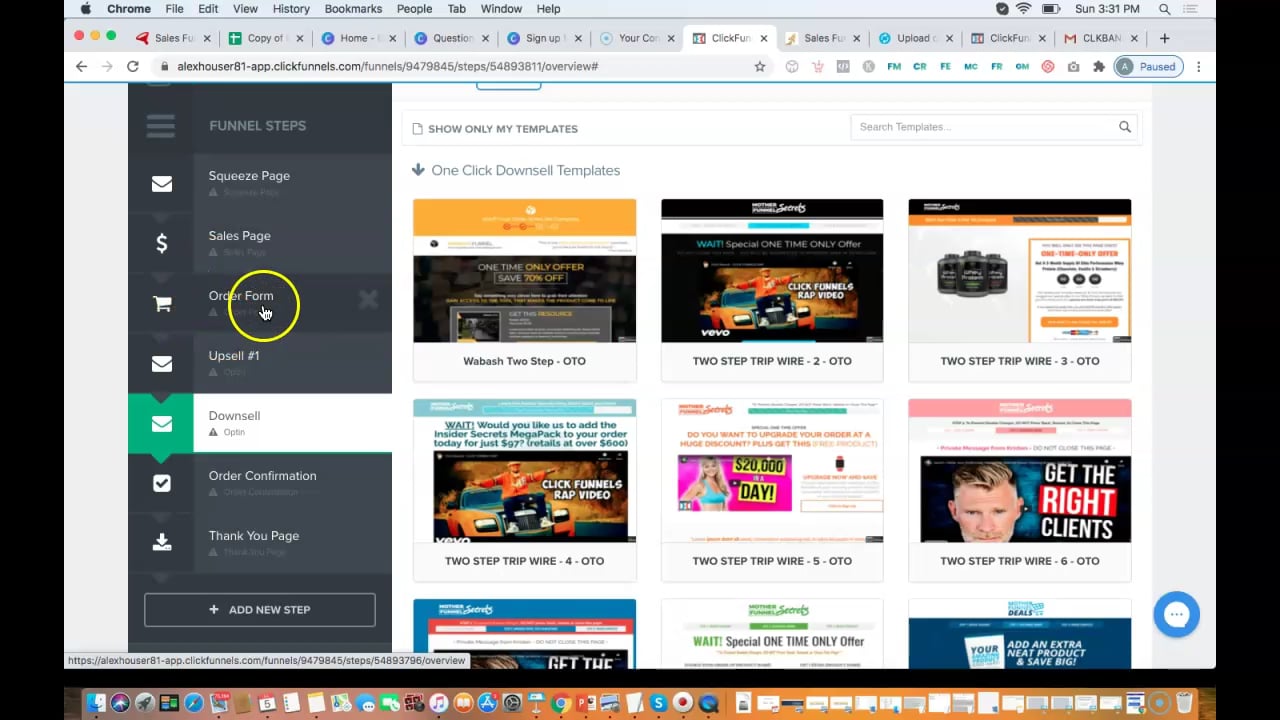The image size is (1280, 720).
Task: Click the Thank You Page download icon
Action: 161,543
